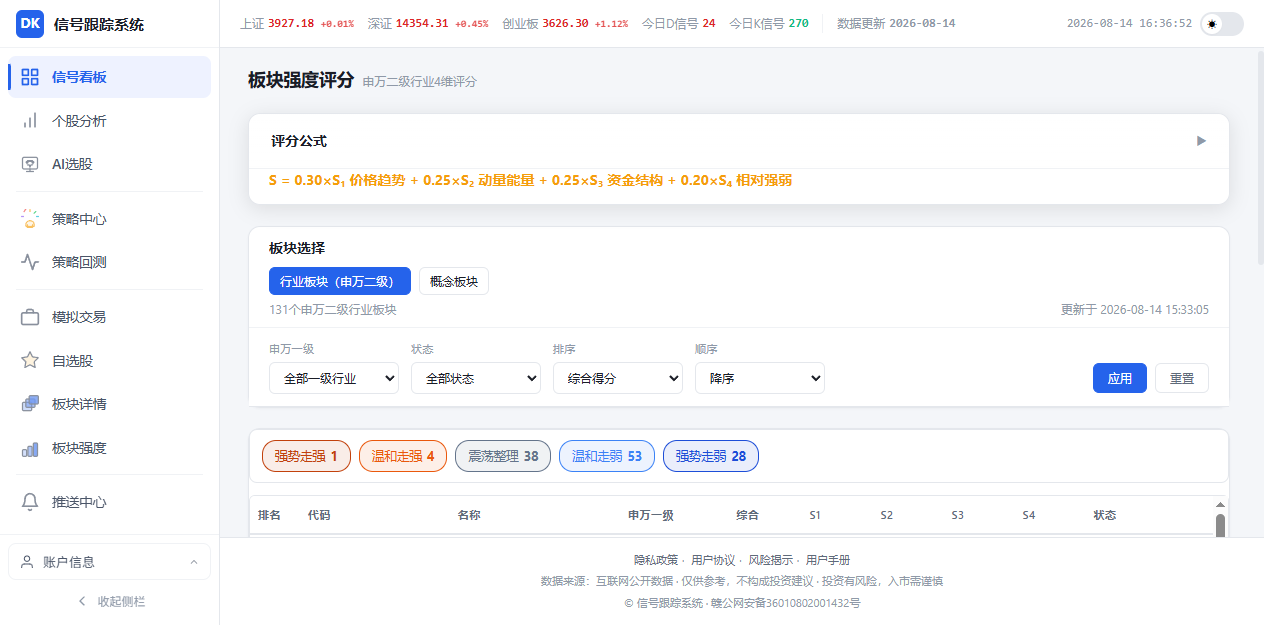Click the 状态 table column header
1264x625 pixels.
[x=1105, y=515]
